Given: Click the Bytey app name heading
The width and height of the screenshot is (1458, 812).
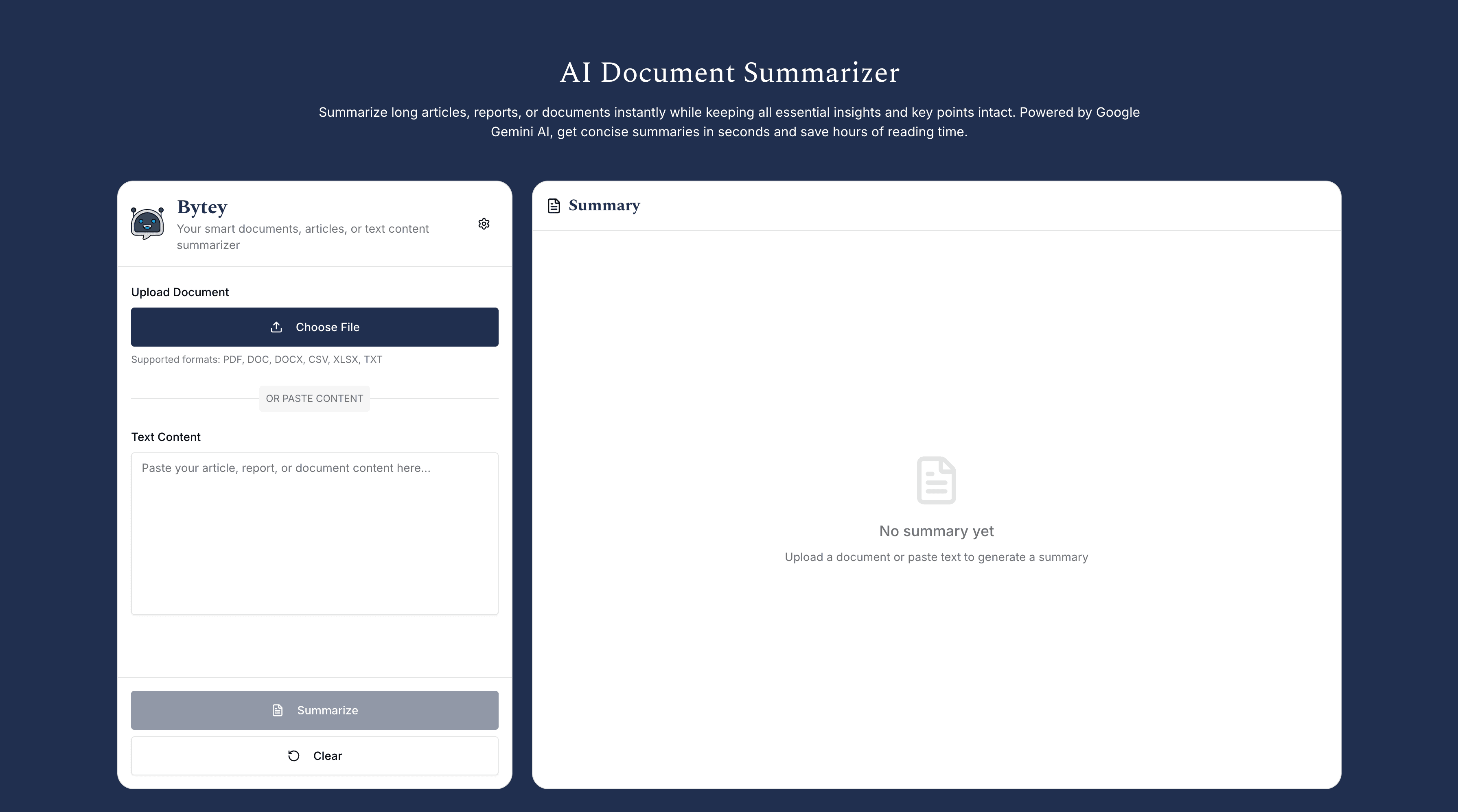Looking at the screenshot, I should pos(202,207).
